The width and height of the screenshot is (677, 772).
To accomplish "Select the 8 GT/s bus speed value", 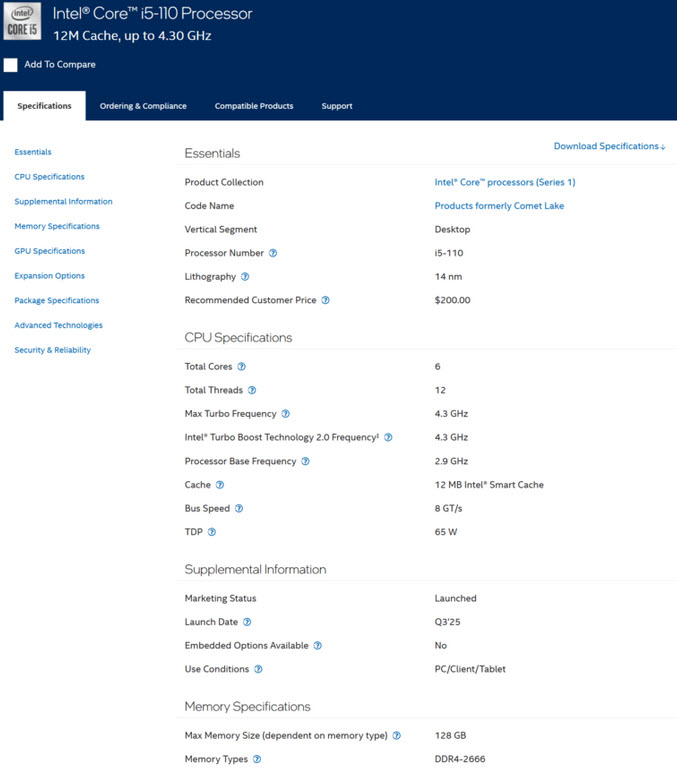I will click(x=449, y=509).
